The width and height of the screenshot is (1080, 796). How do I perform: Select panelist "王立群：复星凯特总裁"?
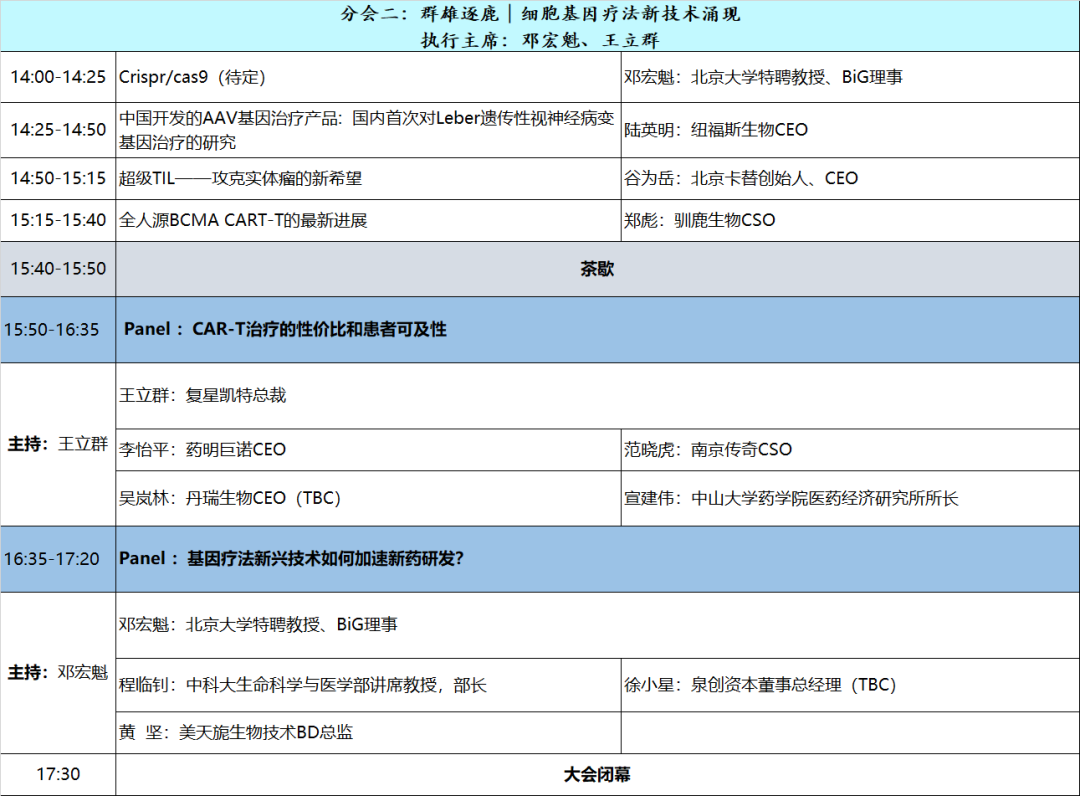[202, 395]
